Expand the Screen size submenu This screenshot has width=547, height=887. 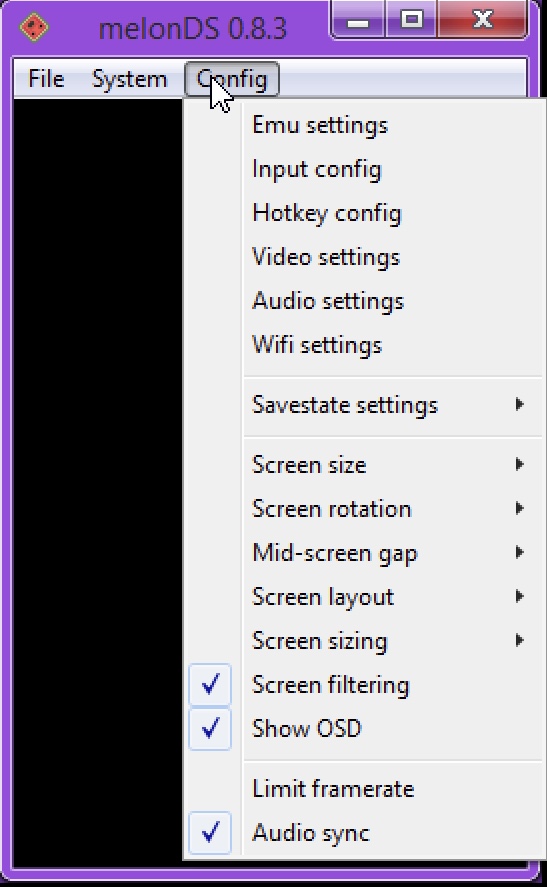(365, 465)
